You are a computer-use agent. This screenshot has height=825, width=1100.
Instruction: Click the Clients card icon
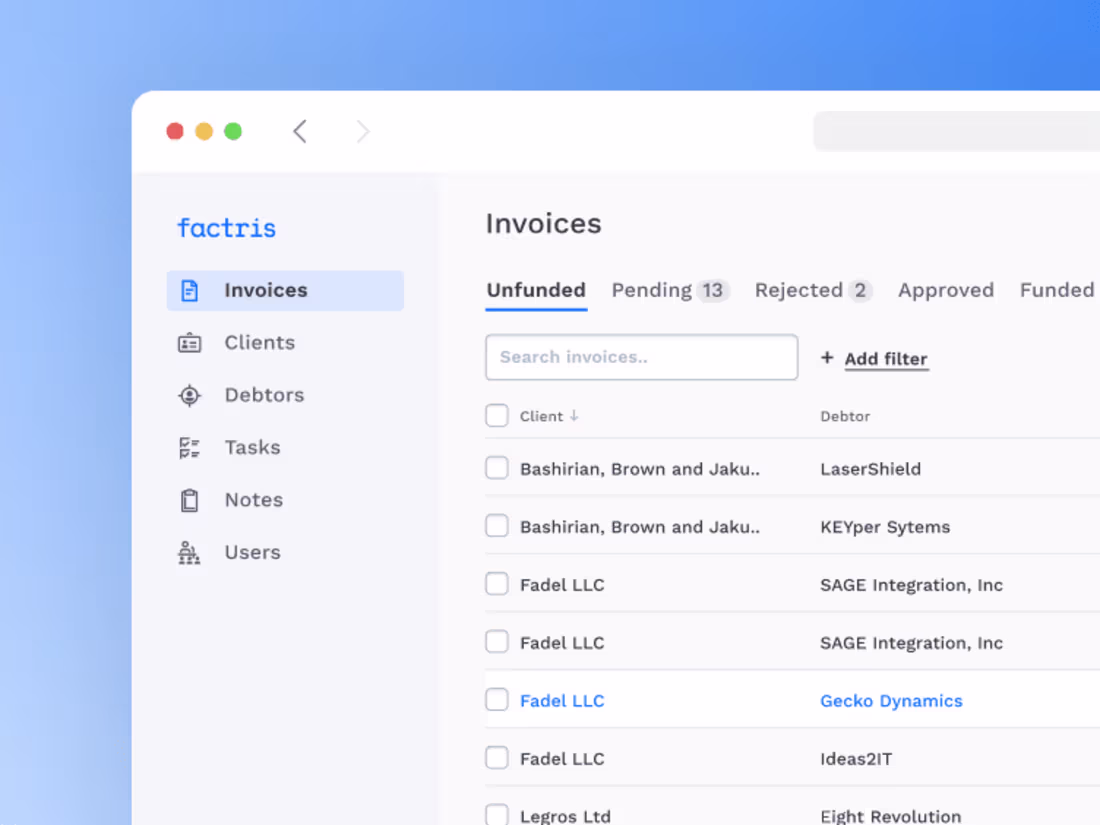(x=189, y=342)
